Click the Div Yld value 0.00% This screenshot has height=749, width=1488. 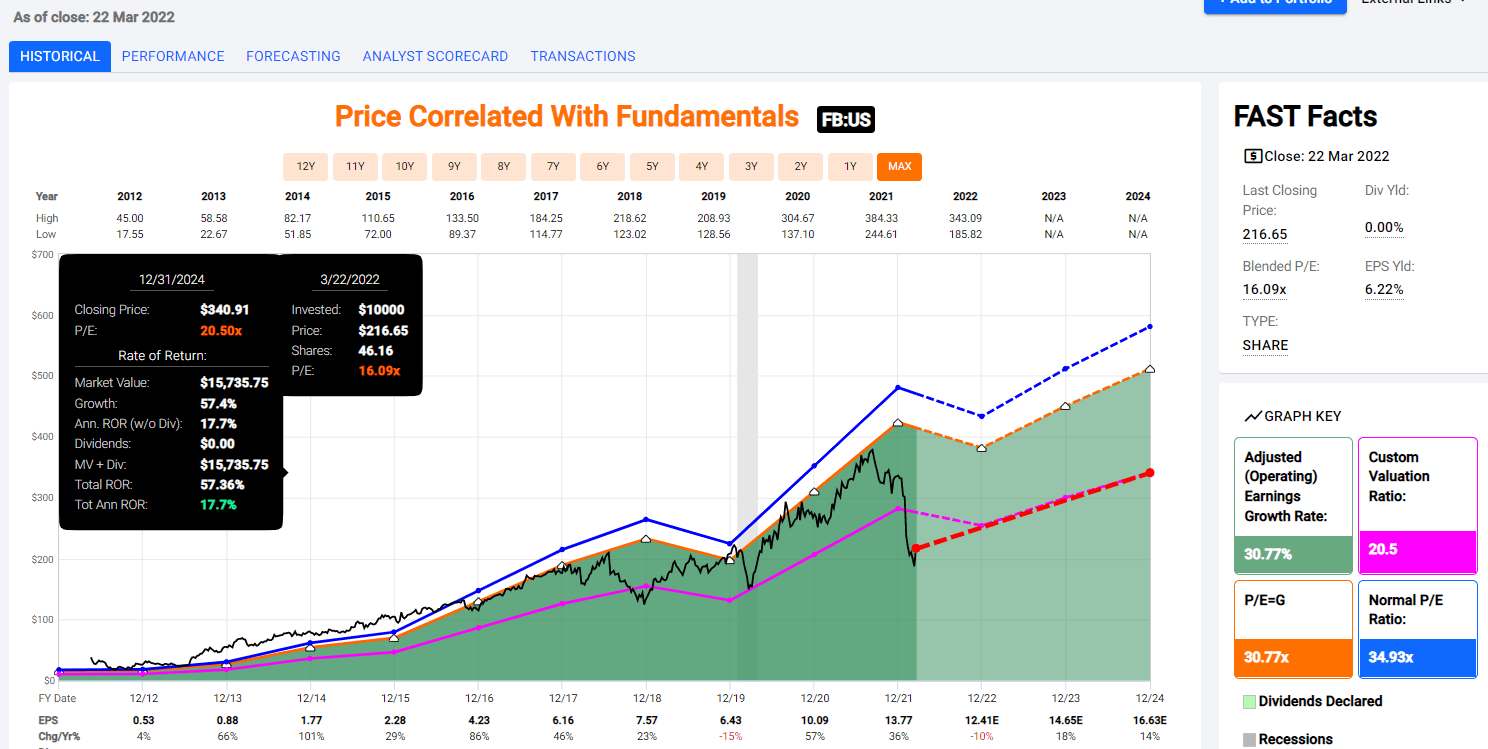[x=1384, y=227]
